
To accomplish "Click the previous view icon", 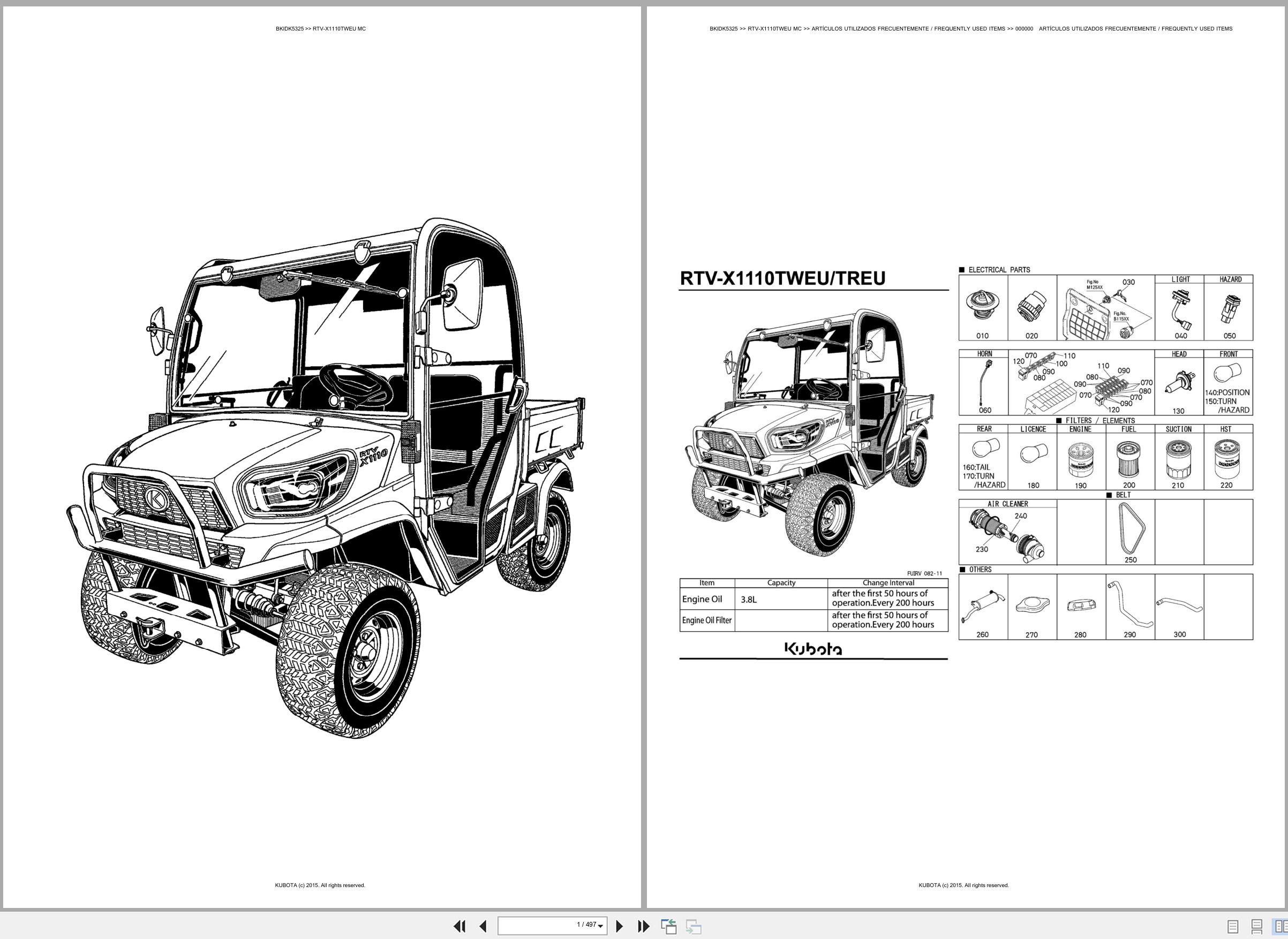I will [668, 926].
